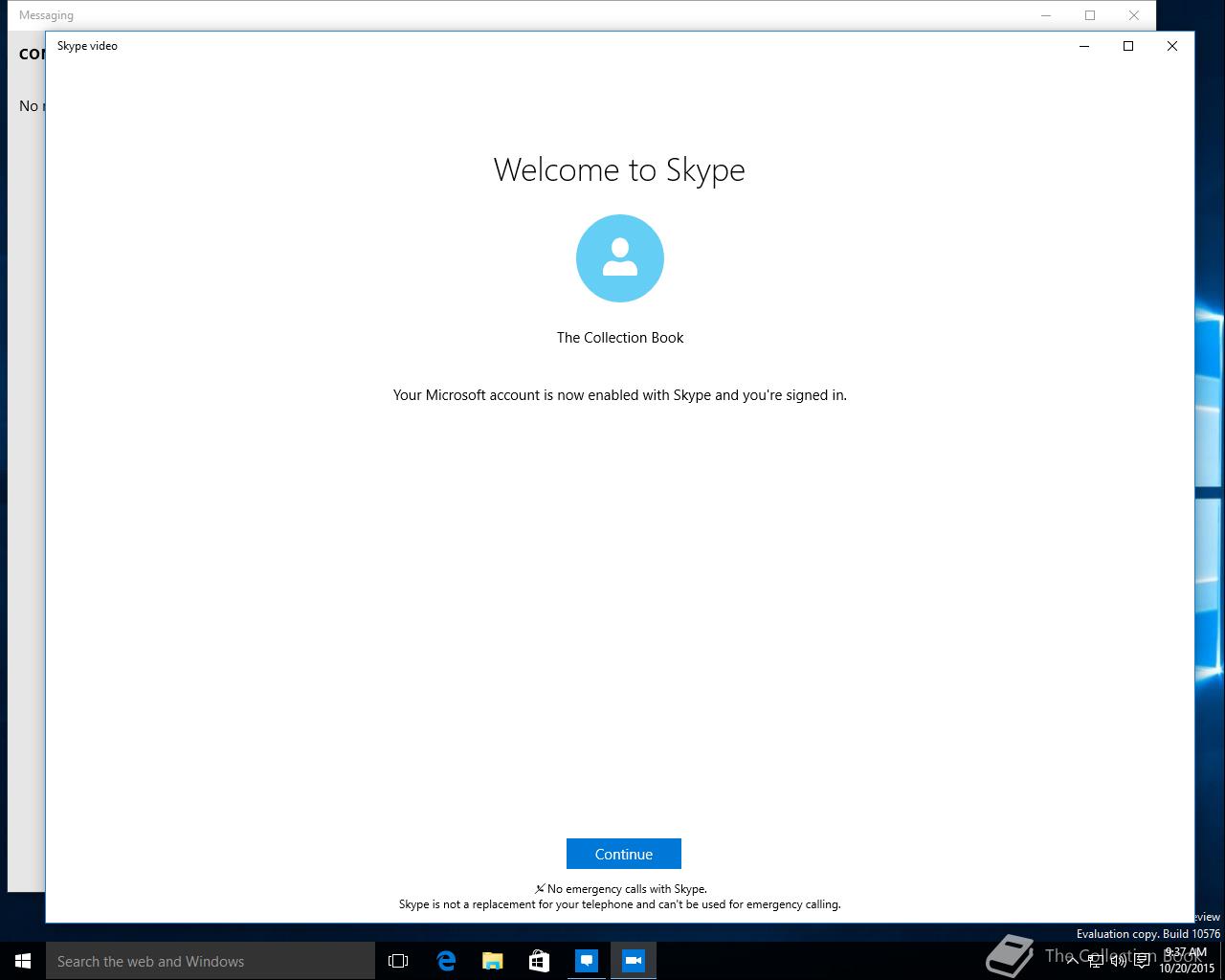Click the 'The Collection Book' account name
This screenshot has height=980, width=1225.
point(620,338)
